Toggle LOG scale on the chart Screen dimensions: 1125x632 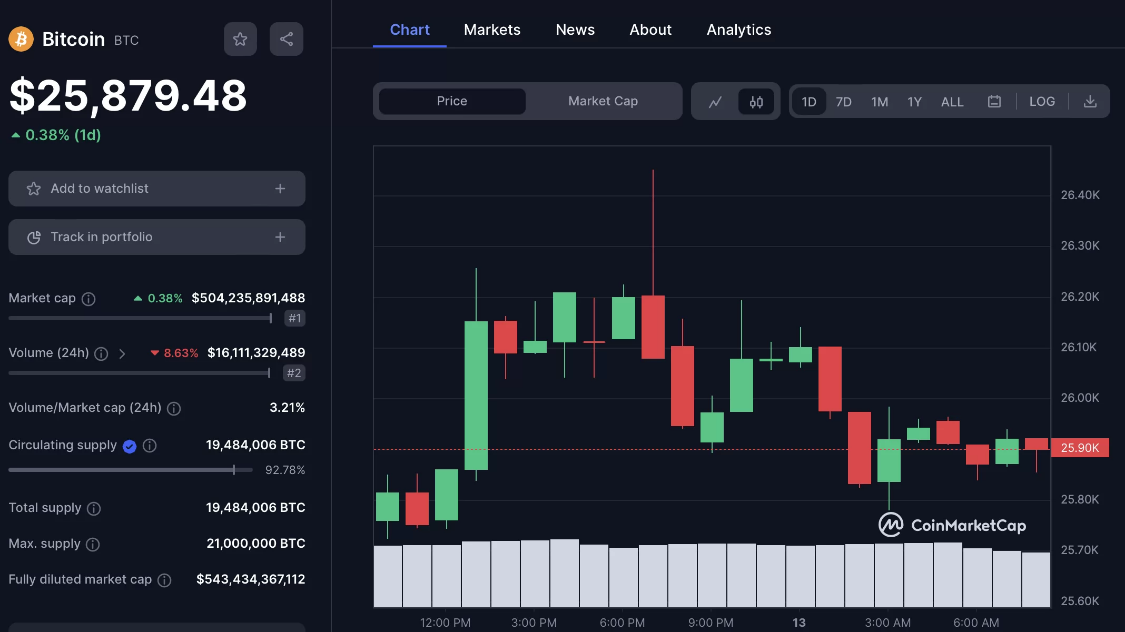[x=1042, y=101]
